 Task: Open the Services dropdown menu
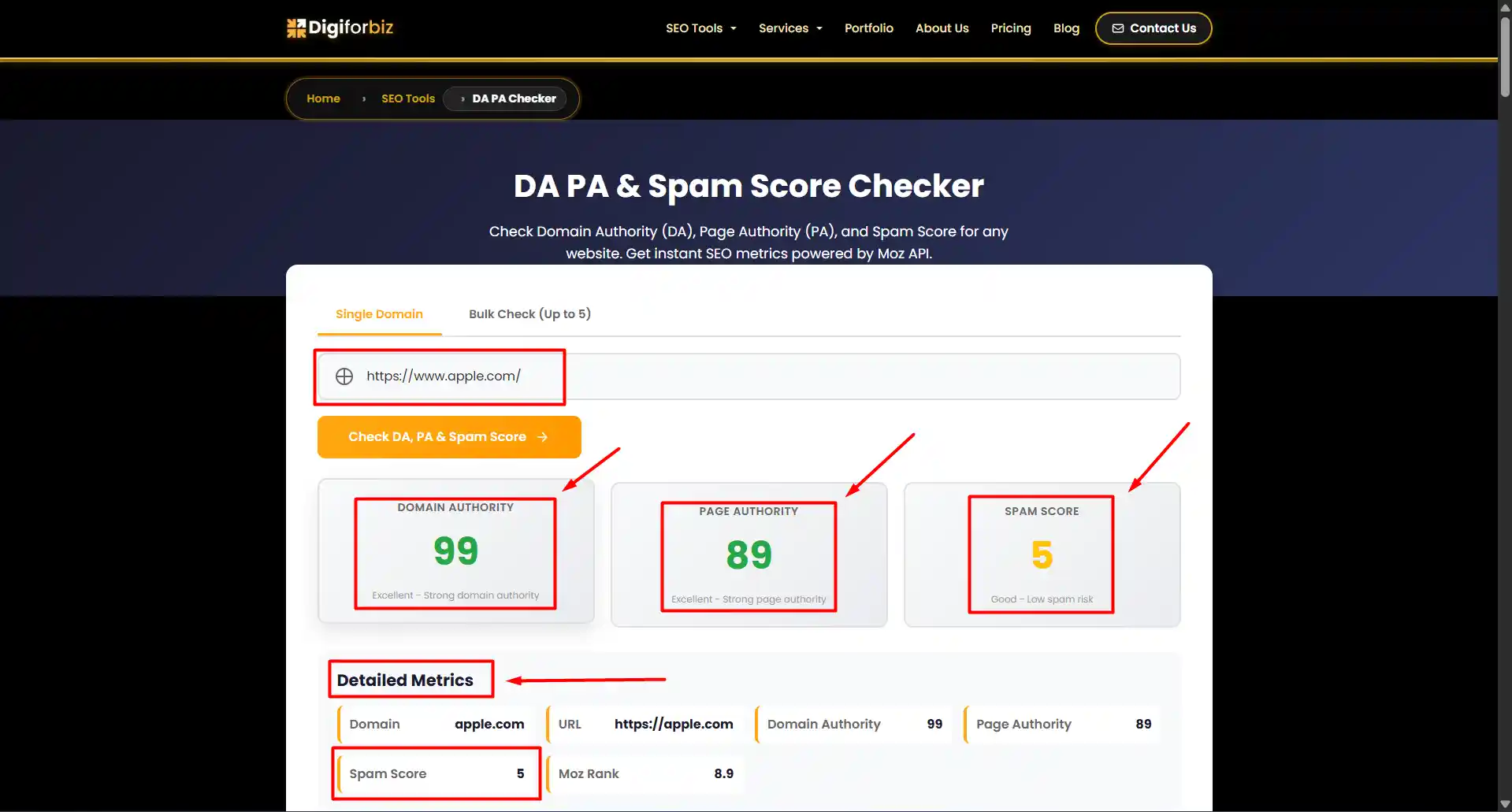pos(789,28)
